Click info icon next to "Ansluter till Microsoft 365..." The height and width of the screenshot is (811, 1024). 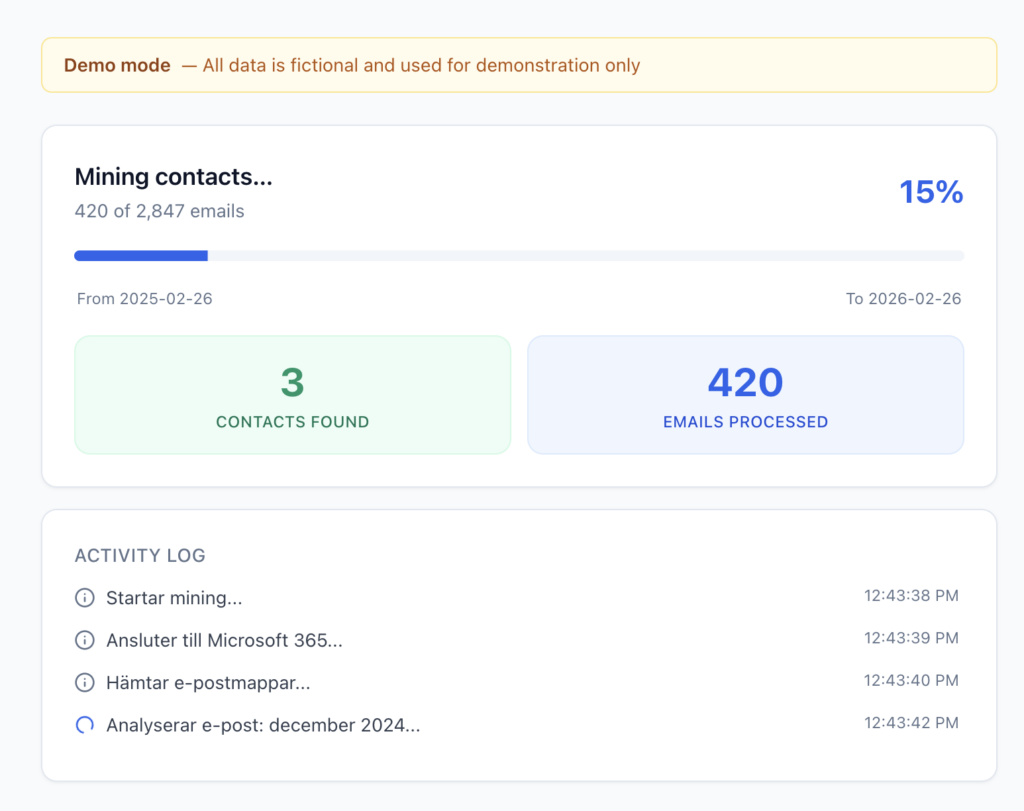click(85, 640)
